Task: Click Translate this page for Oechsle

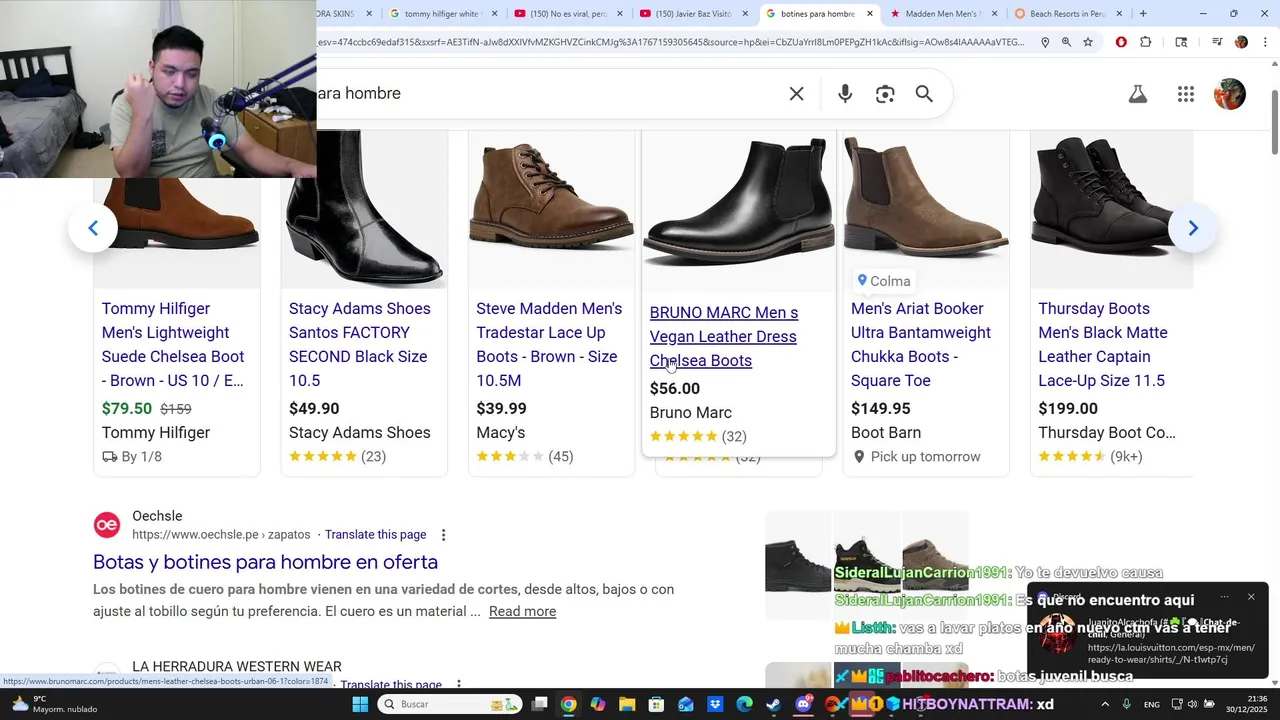Action: (x=375, y=535)
